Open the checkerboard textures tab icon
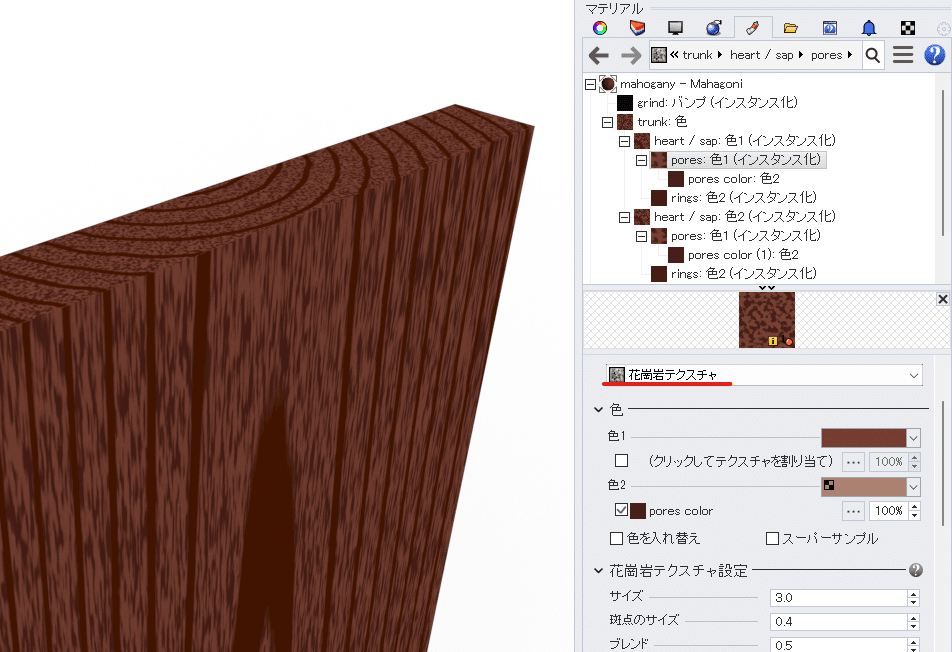The image size is (952, 652). tap(908, 28)
